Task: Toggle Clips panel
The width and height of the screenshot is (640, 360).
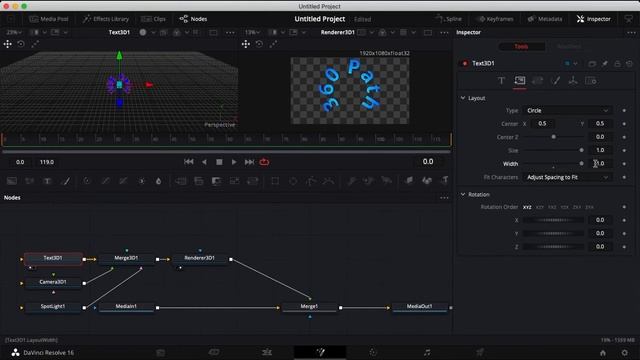Action: click(x=153, y=19)
